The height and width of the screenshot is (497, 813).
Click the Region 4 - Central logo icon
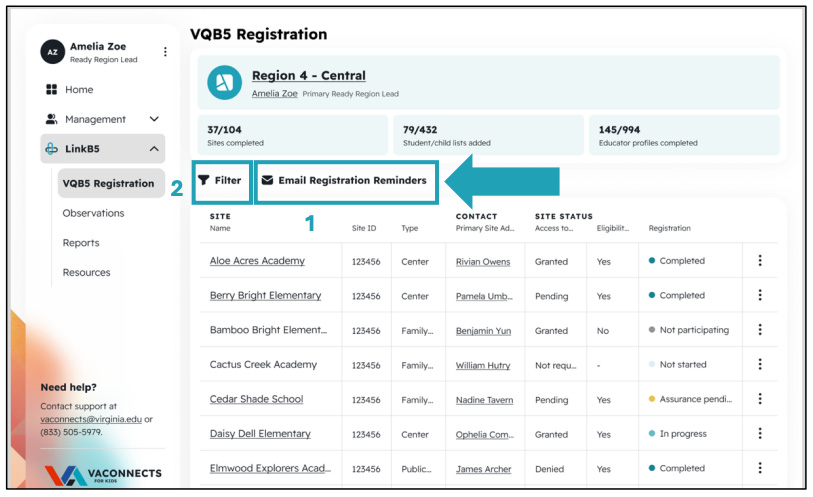pyautogui.click(x=225, y=82)
